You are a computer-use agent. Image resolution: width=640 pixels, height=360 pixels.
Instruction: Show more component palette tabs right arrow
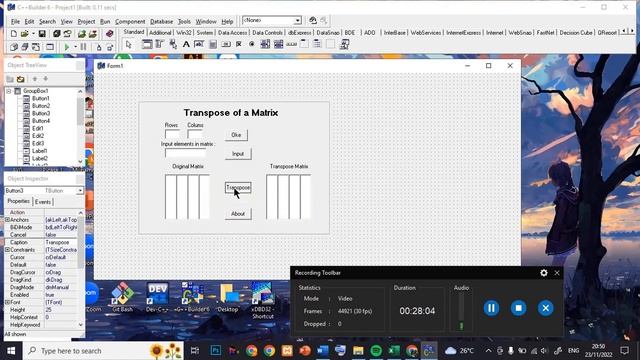pos(632,32)
